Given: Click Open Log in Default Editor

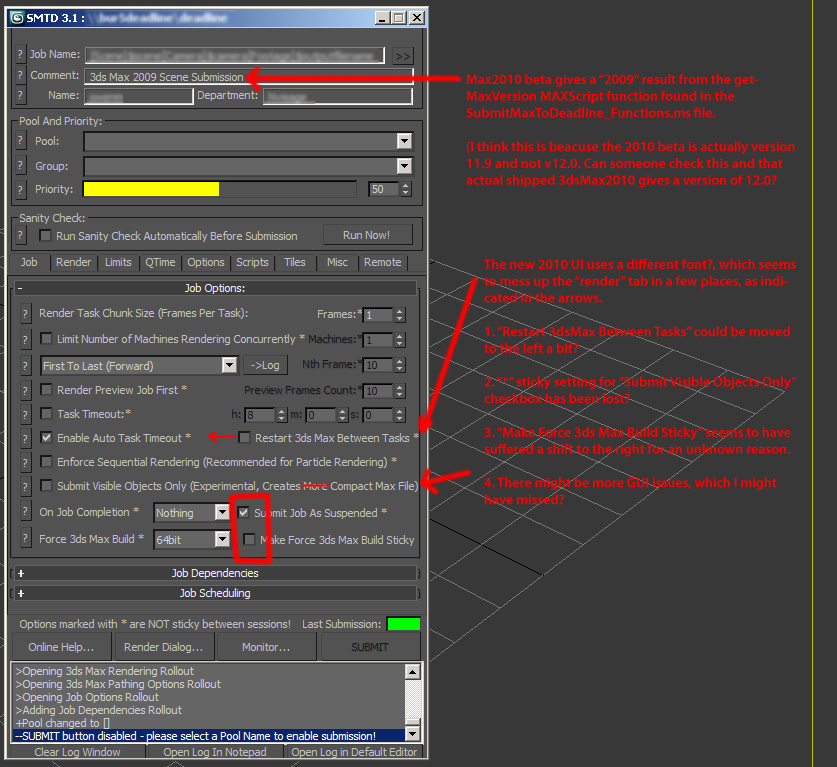Looking at the screenshot, I should tap(354, 752).
